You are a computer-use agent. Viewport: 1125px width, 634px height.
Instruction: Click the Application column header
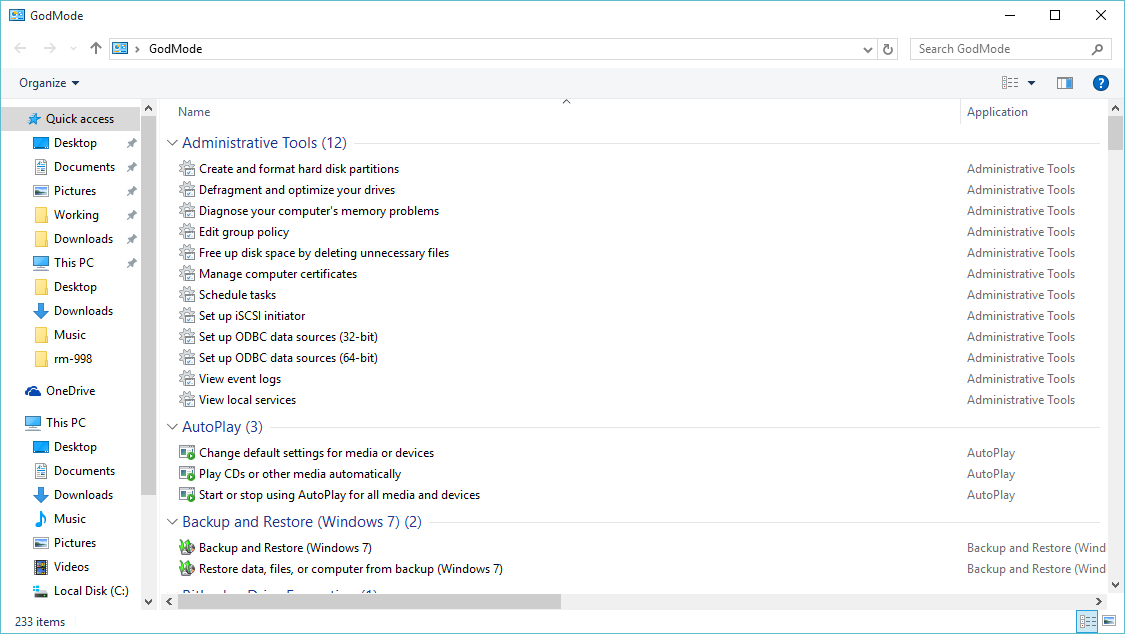point(997,112)
